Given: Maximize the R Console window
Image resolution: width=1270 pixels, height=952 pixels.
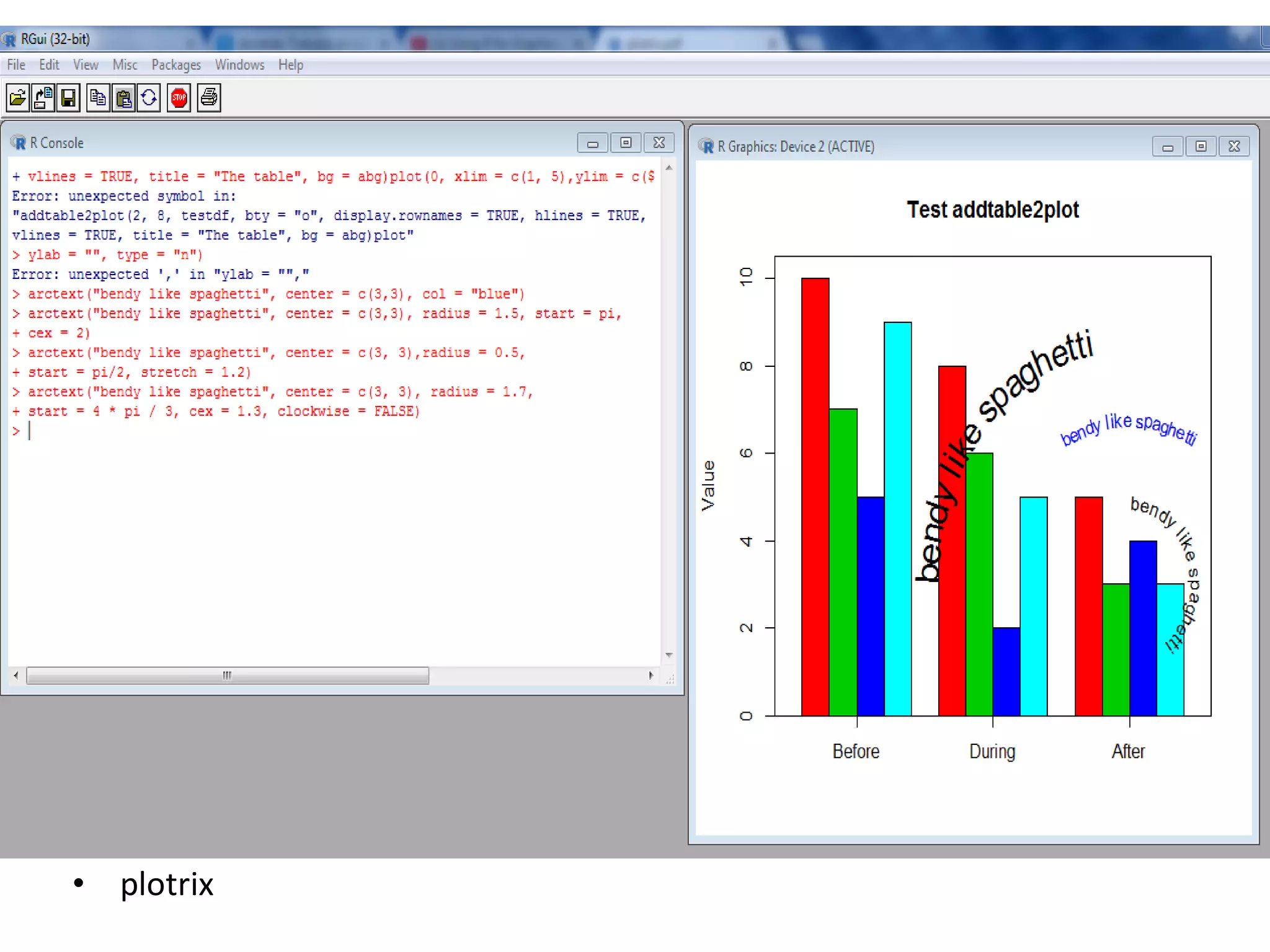Looking at the screenshot, I should pos(626,143).
